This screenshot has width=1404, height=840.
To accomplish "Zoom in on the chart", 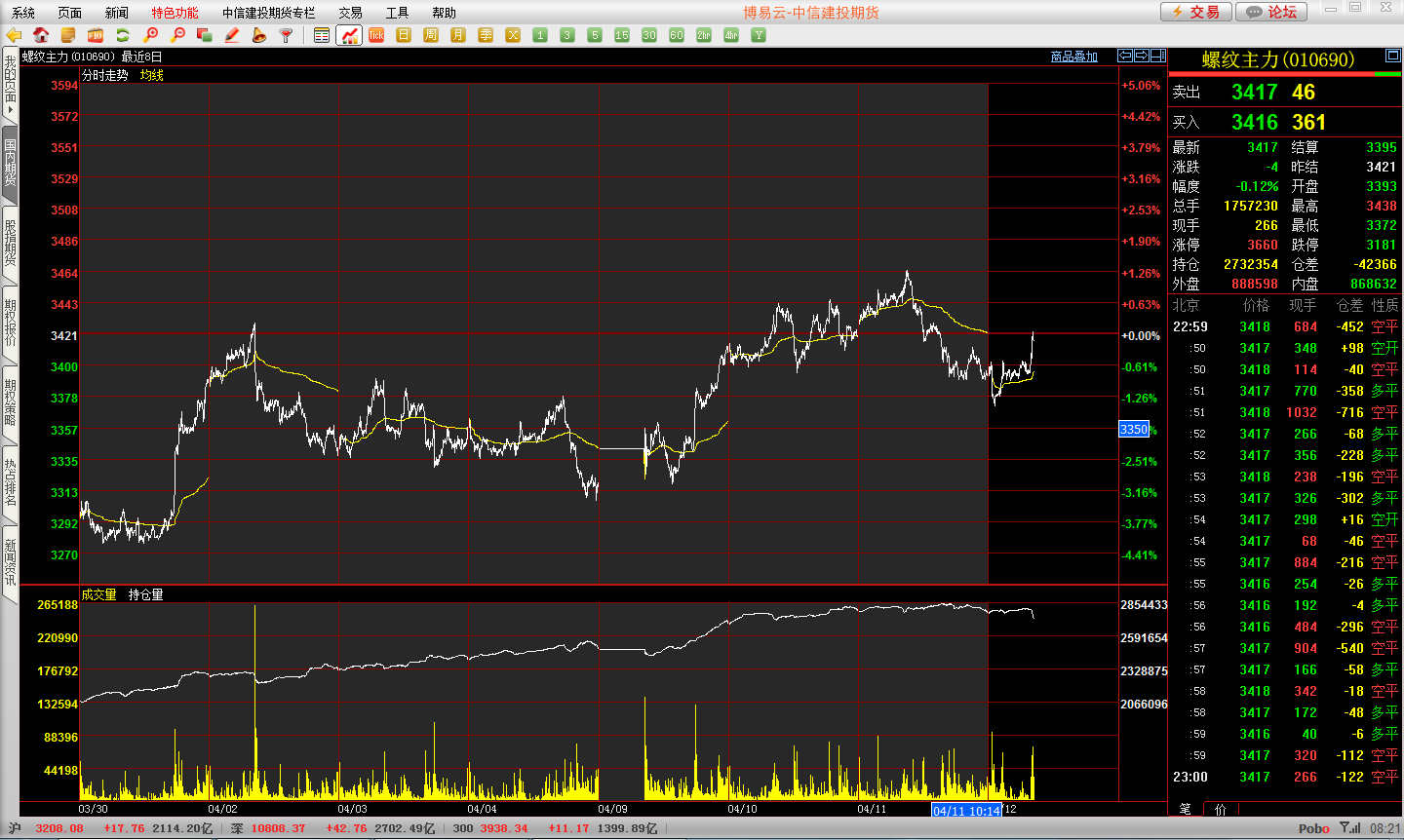I will [x=150, y=35].
